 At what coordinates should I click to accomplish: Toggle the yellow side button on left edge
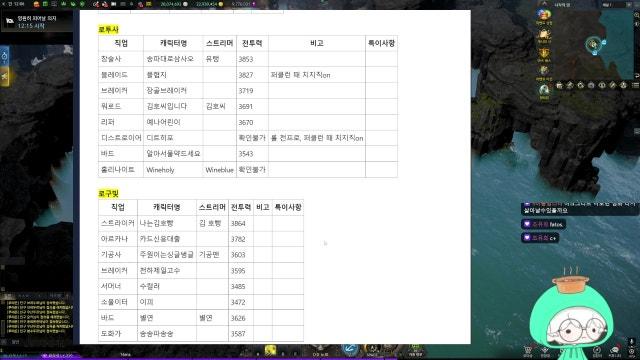pyautogui.click(x=4, y=76)
